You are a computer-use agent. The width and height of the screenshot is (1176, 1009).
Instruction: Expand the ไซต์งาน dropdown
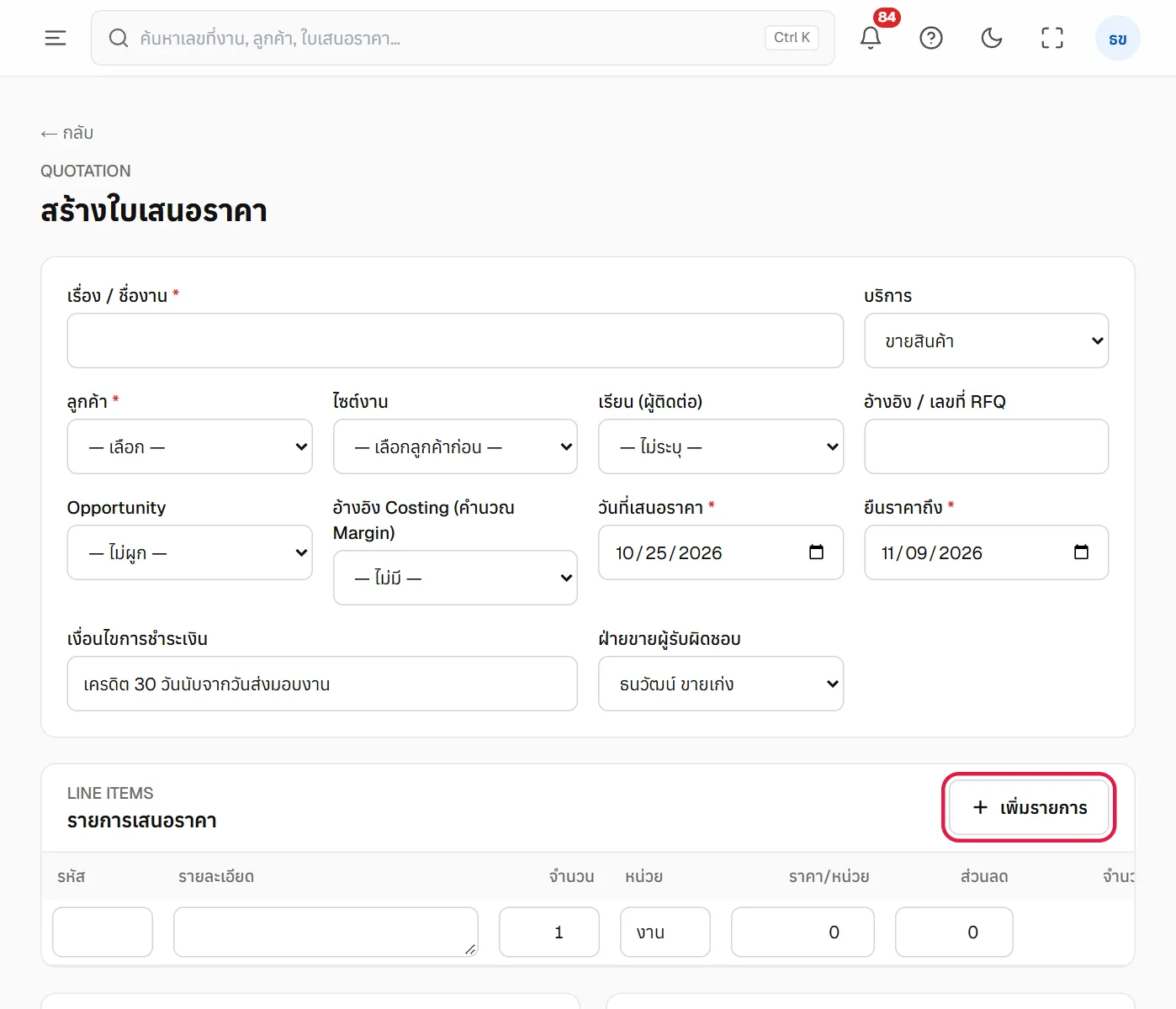(455, 446)
